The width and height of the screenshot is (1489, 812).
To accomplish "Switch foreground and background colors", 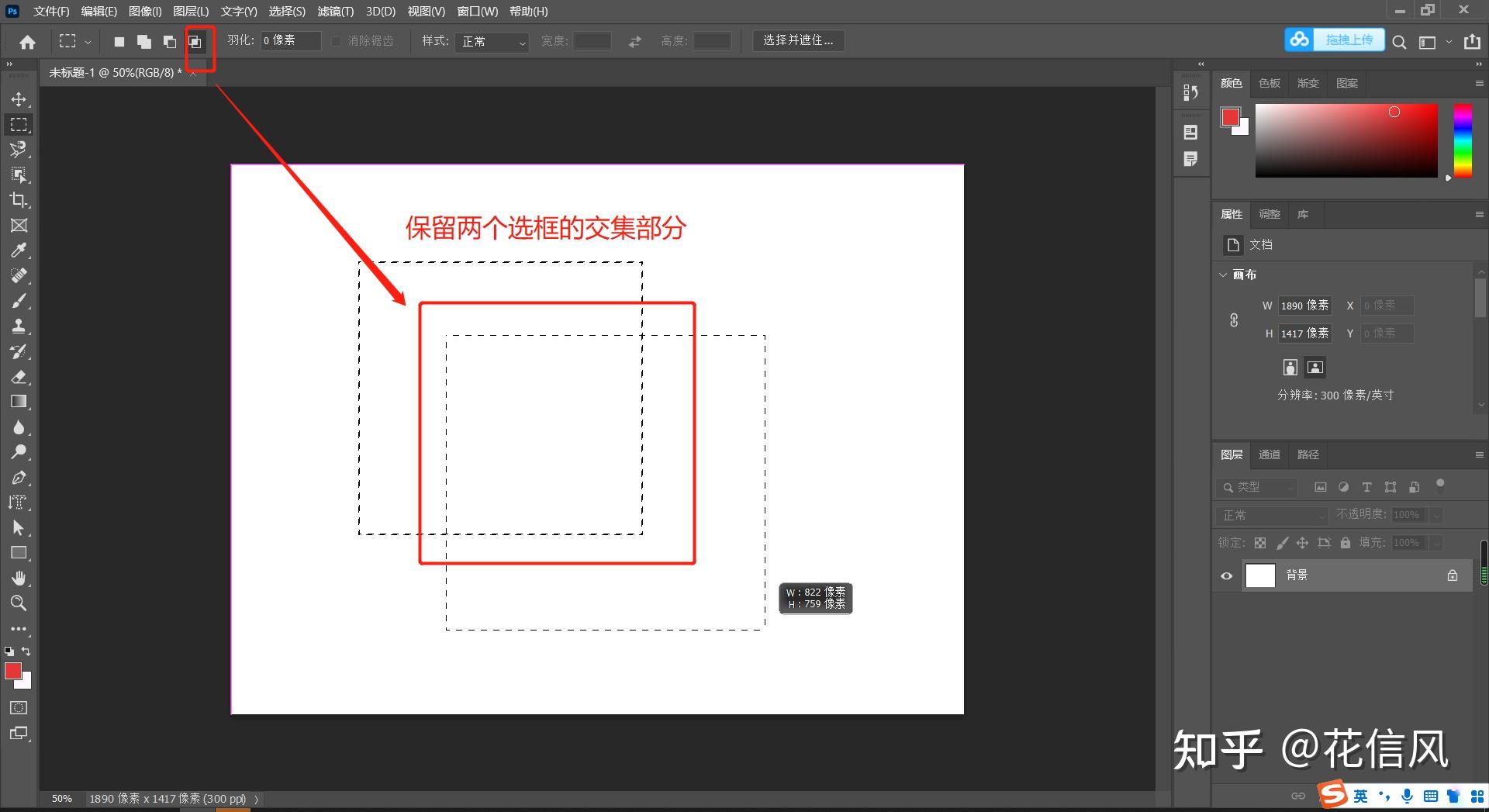I will (26, 651).
